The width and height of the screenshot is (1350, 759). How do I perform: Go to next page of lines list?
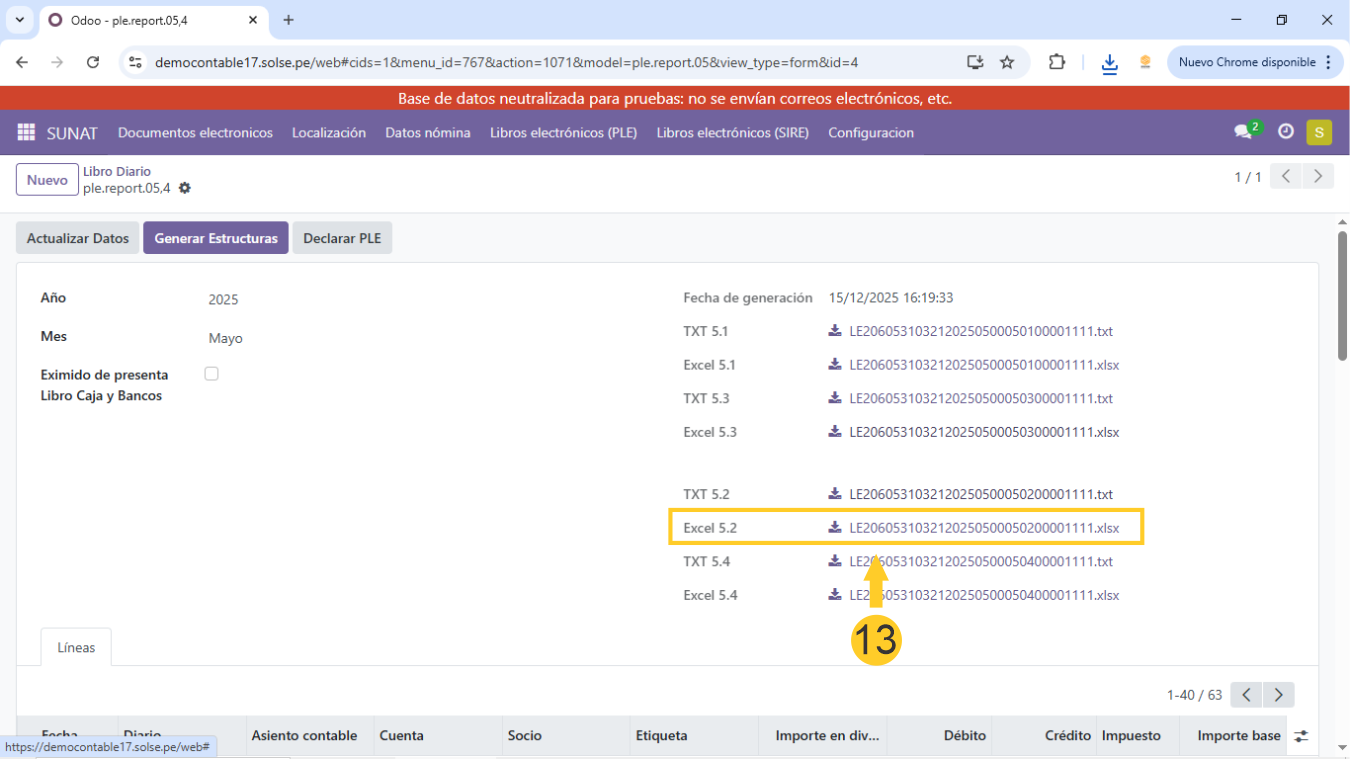[1278, 694]
